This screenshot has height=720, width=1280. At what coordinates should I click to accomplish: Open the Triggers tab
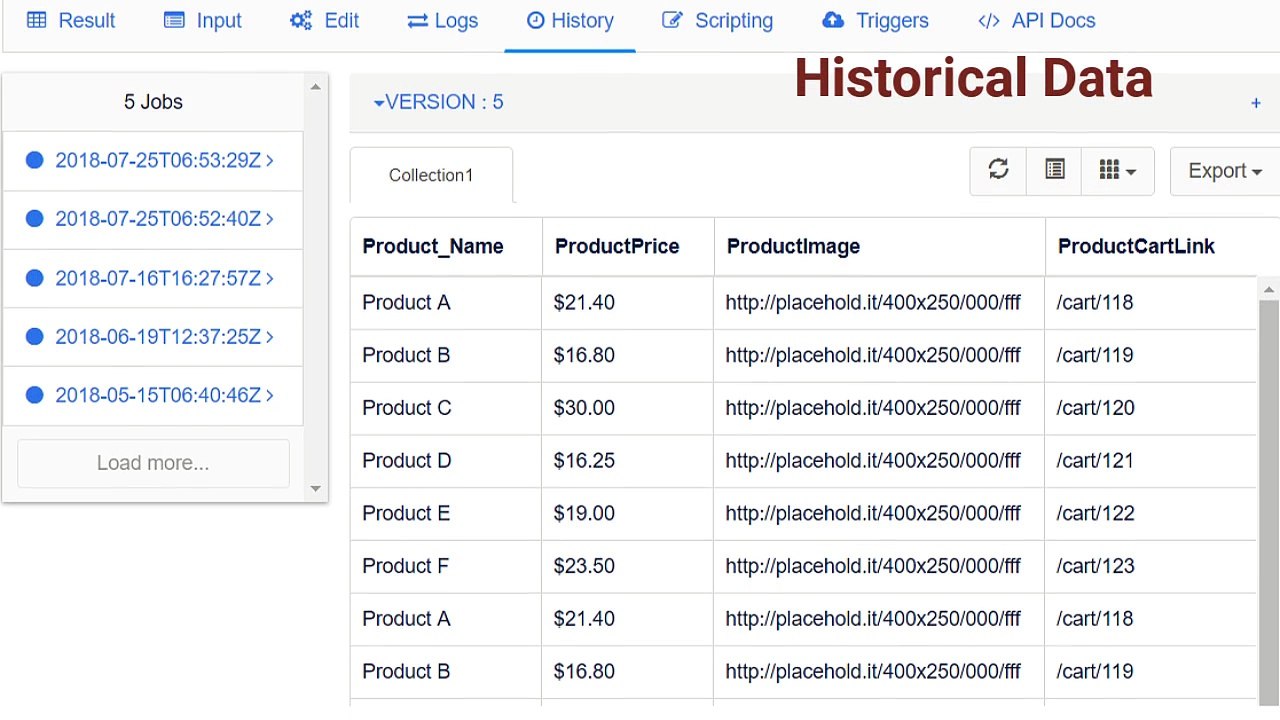[875, 21]
